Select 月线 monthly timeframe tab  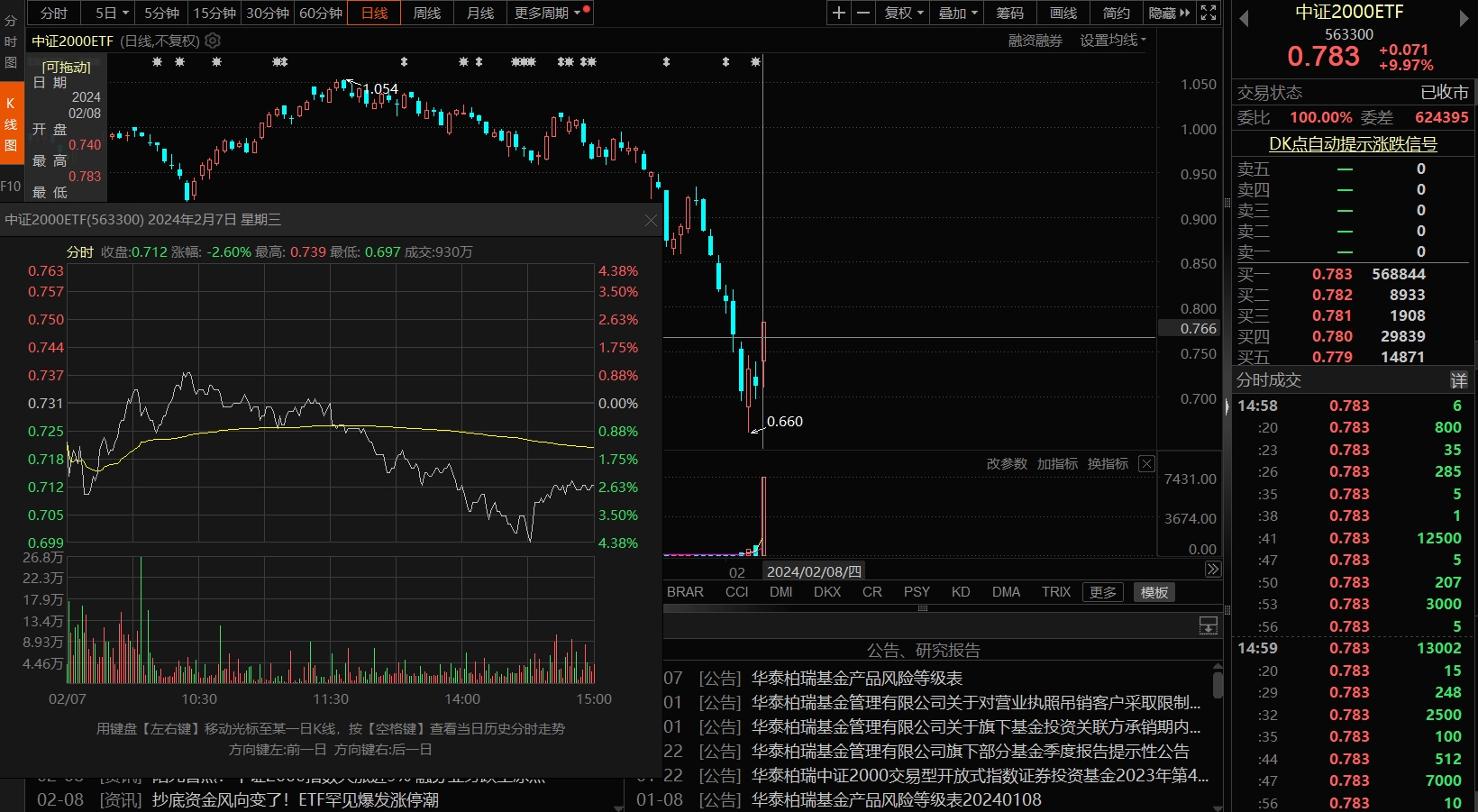tap(480, 13)
